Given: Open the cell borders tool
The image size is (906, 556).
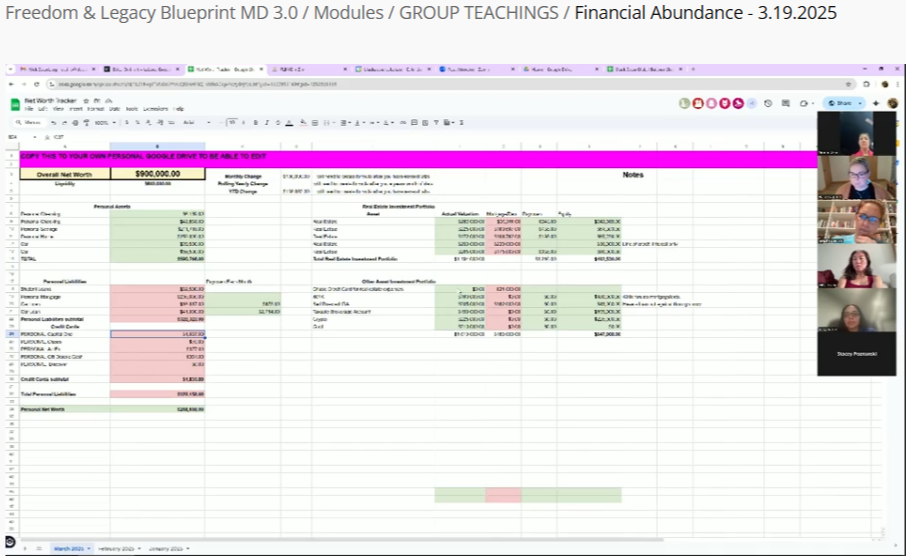Looking at the screenshot, I should [315, 123].
